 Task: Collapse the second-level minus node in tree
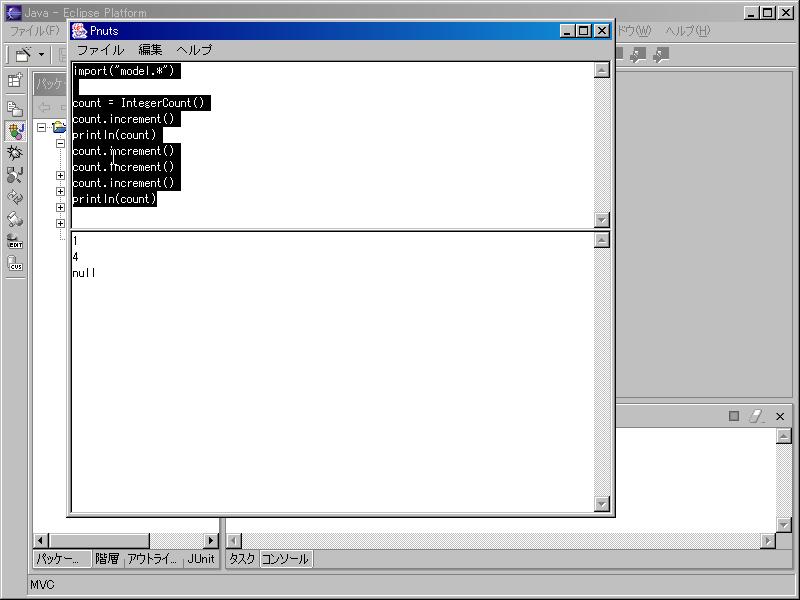click(60, 143)
